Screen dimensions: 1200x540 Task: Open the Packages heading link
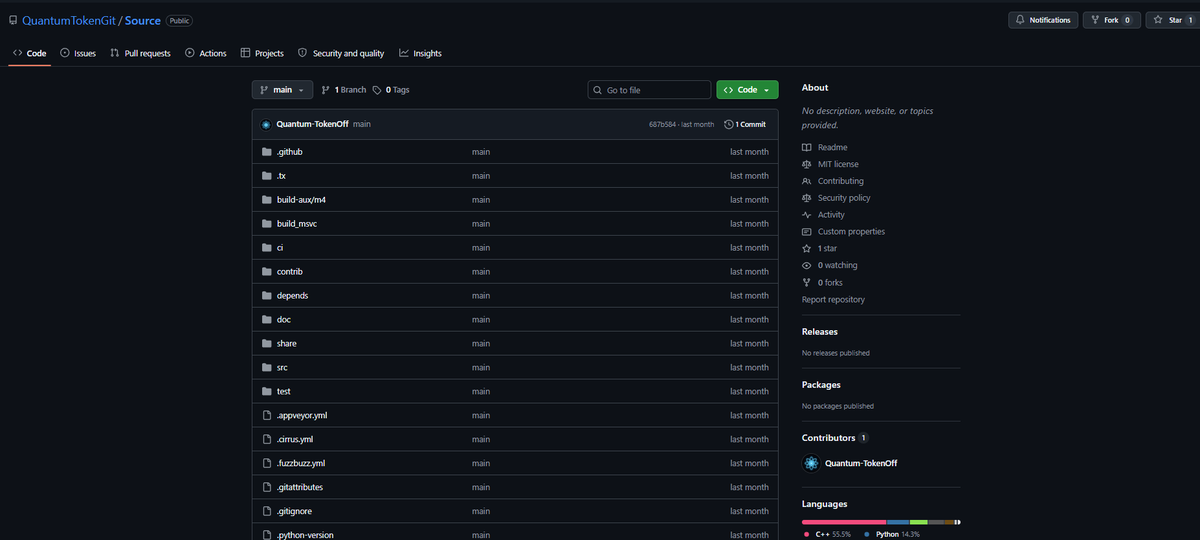(821, 384)
